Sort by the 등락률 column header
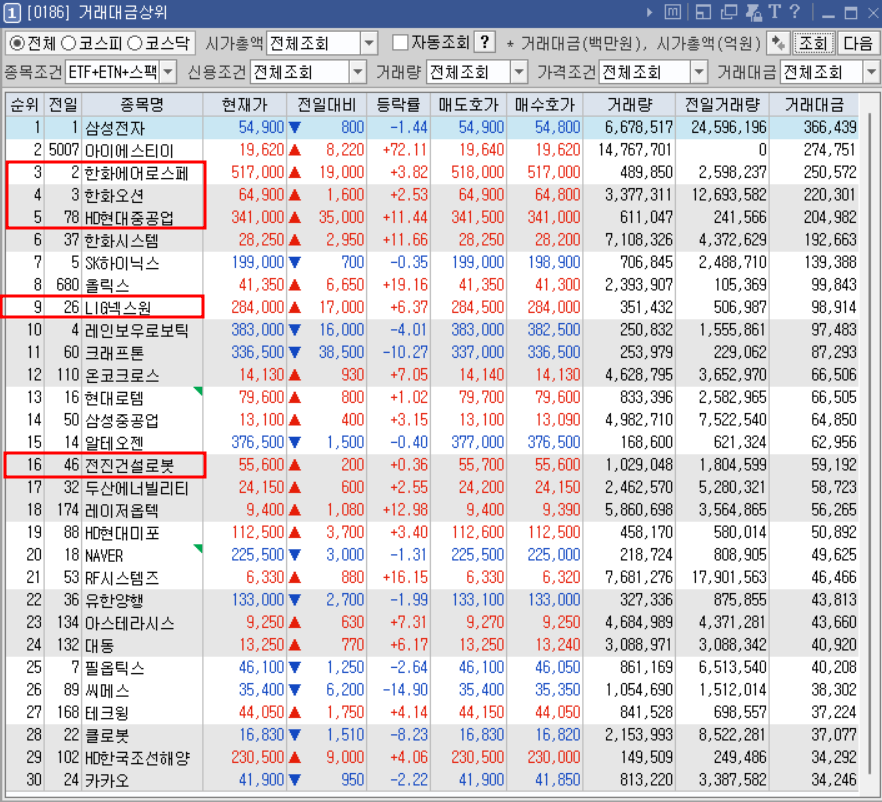Image resolution: width=882 pixels, height=802 pixels. point(398,105)
